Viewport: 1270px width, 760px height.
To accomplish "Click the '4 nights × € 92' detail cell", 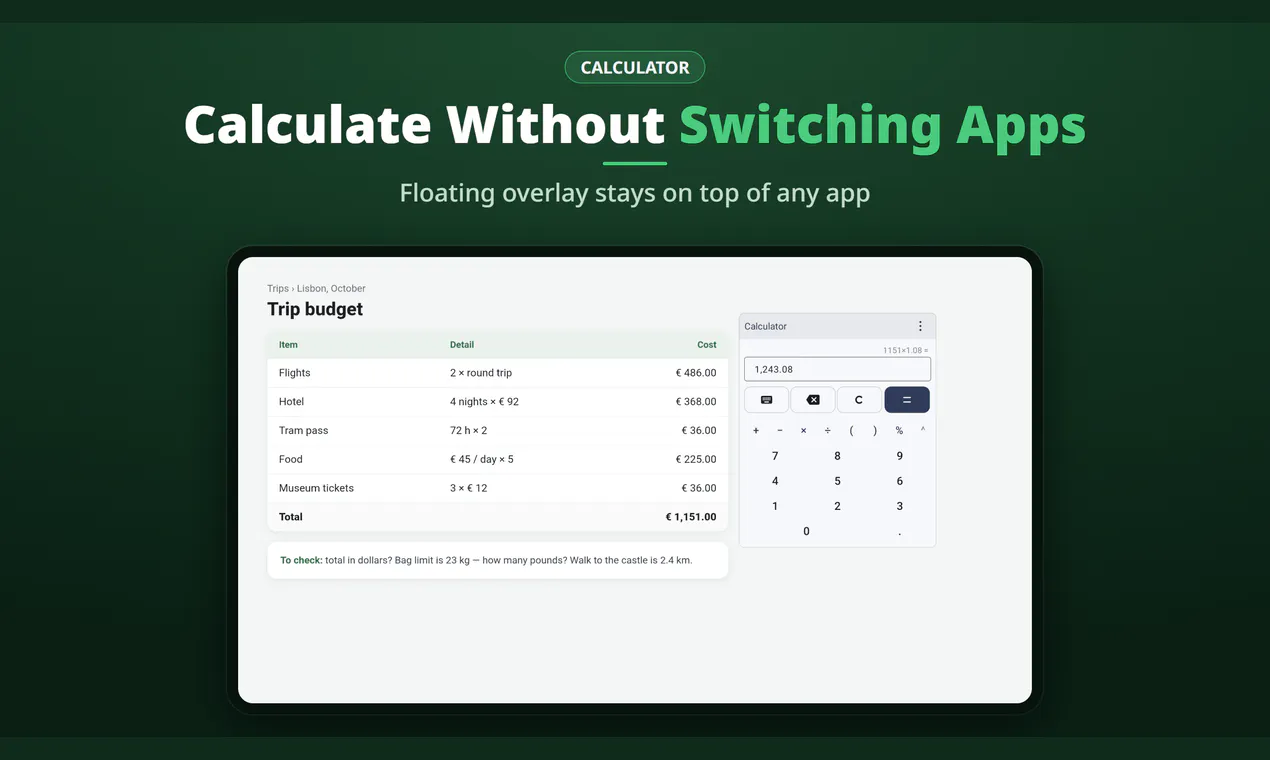I will (x=485, y=402).
